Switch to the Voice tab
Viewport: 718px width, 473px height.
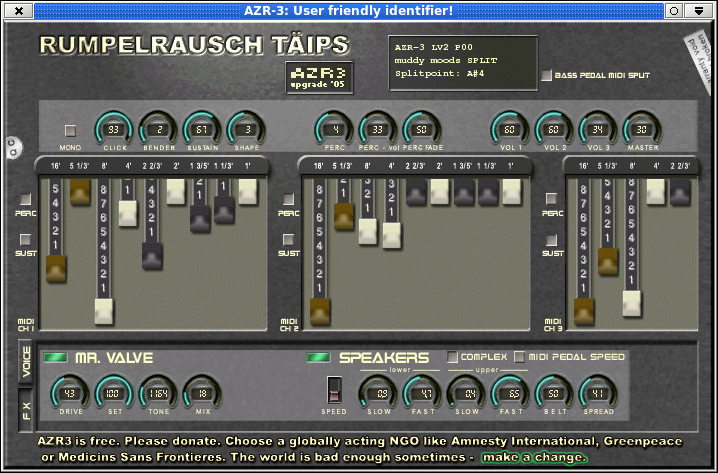pyautogui.click(x=26, y=362)
